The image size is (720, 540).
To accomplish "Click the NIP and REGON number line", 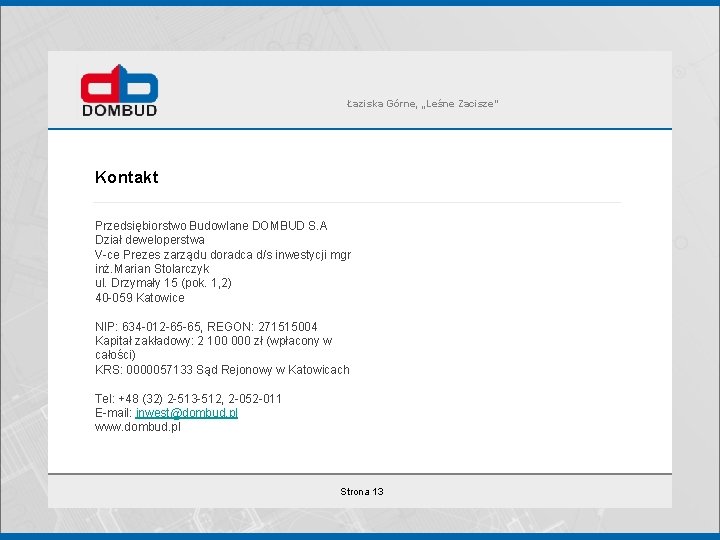I will click(206, 326).
